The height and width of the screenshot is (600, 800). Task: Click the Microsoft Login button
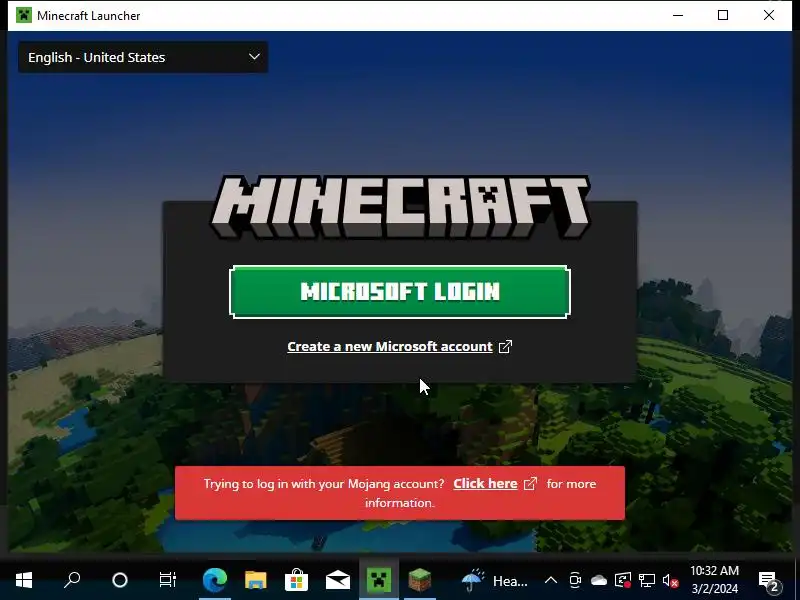[x=399, y=292]
